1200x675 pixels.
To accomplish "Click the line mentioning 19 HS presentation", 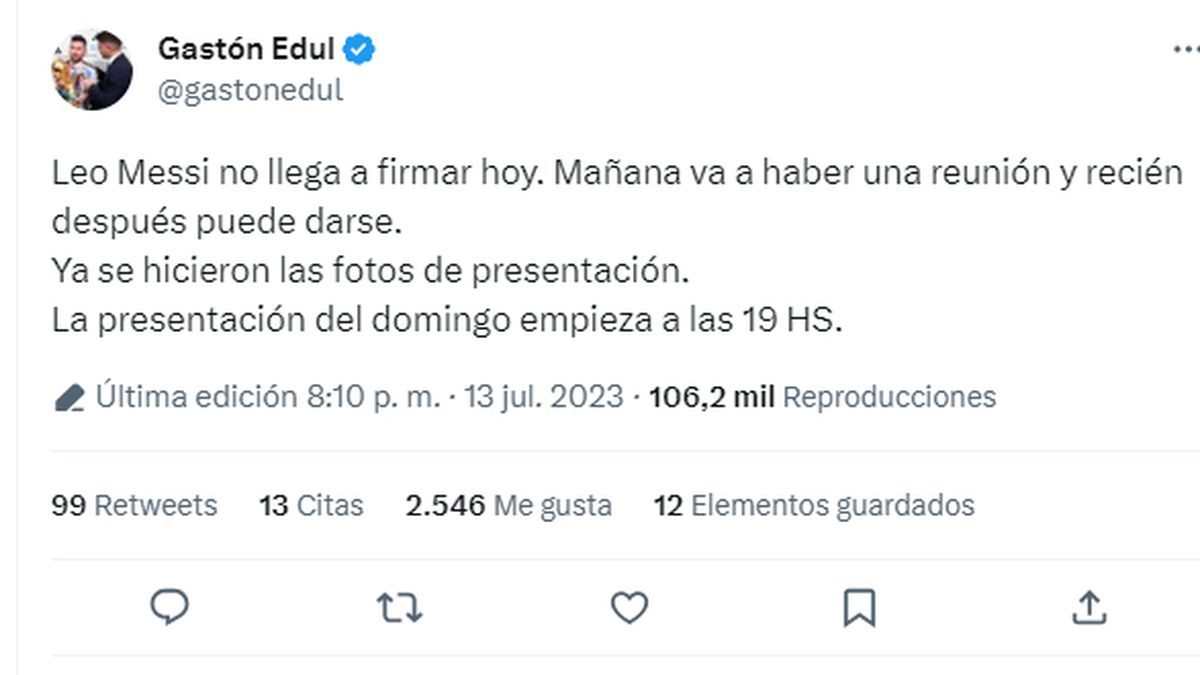I will 447,320.
